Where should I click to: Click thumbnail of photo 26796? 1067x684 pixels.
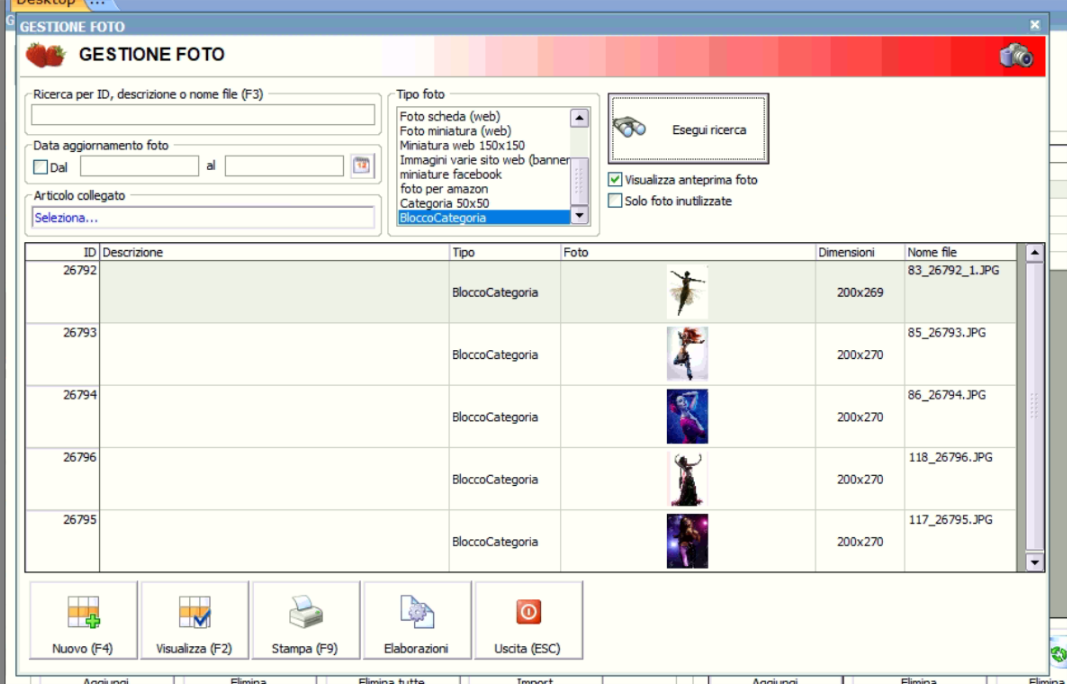687,479
